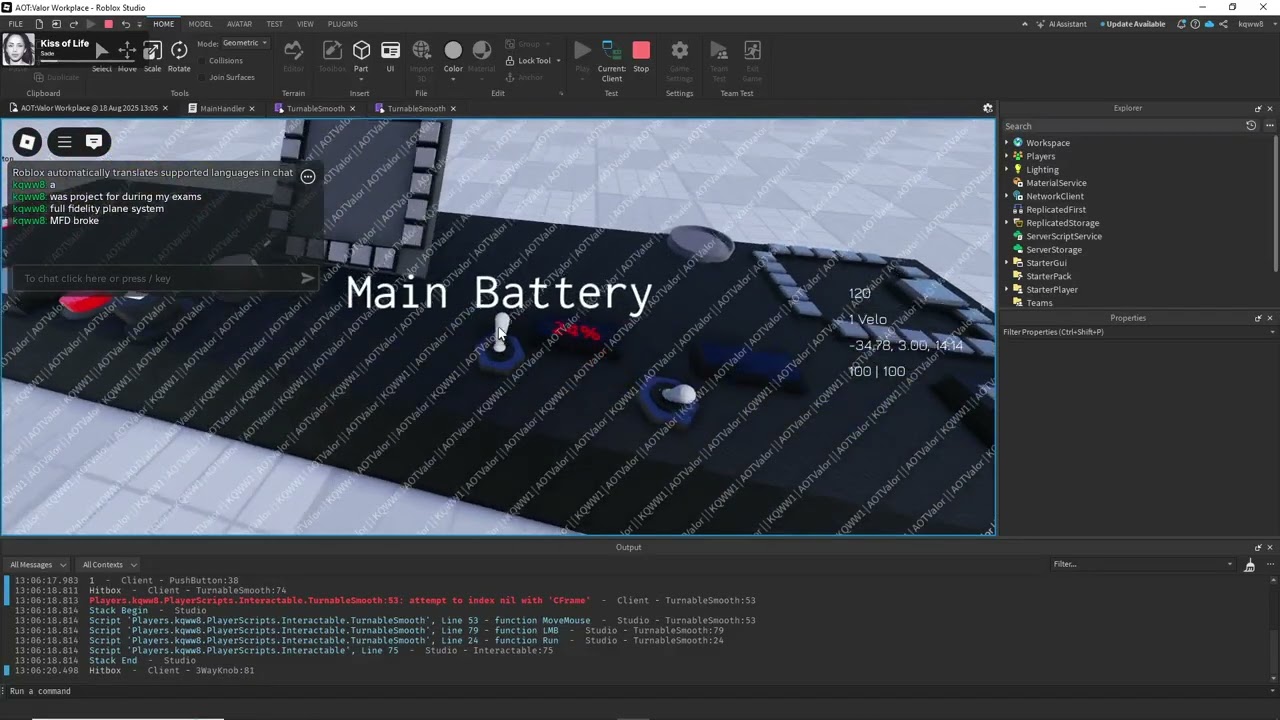Open Game Settings
This screenshot has width=1280, height=720.
point(679,60)
